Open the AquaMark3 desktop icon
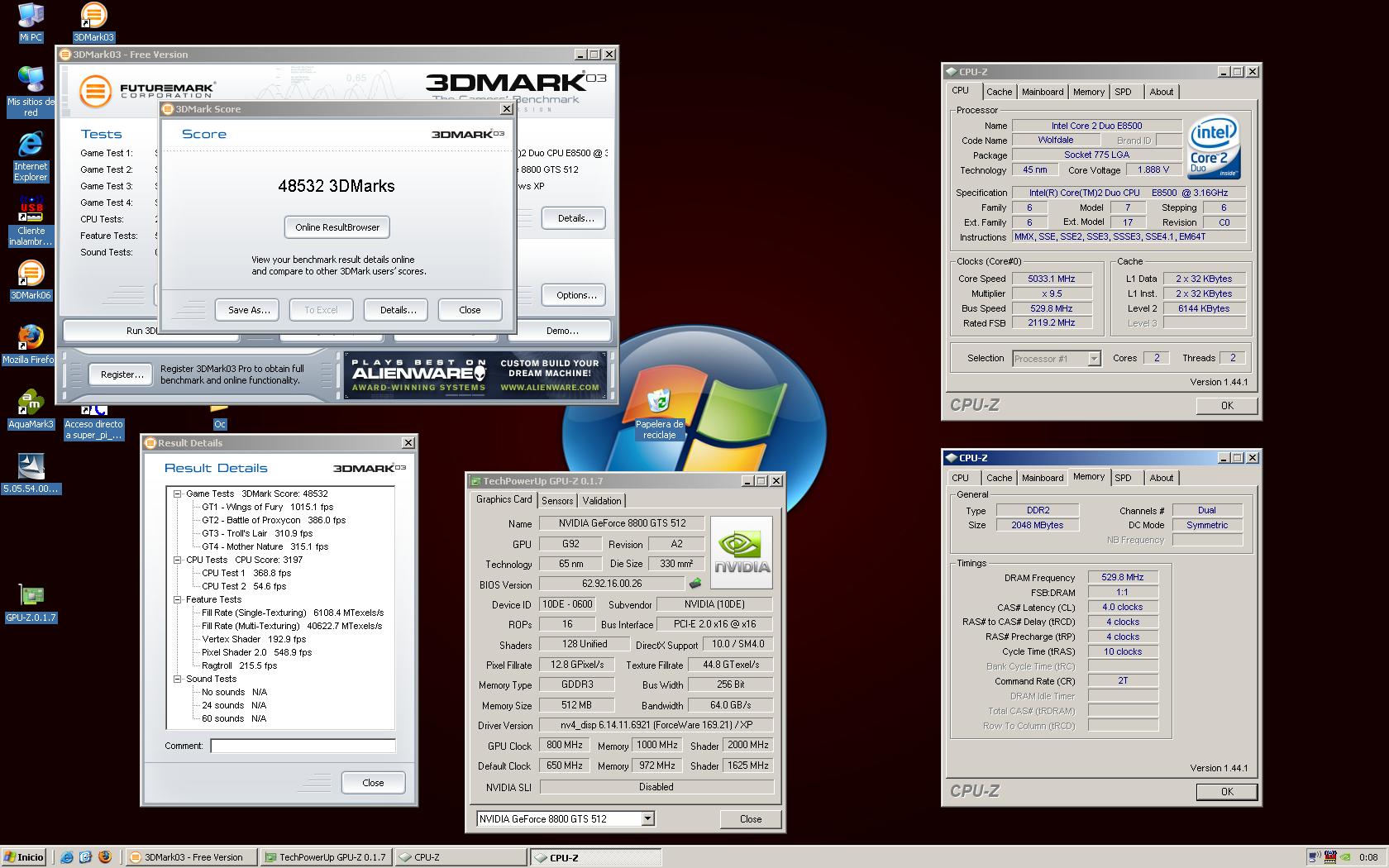The width and height of the screenshot is (1389, 868). pyautogui.click(x=31, y=409)
